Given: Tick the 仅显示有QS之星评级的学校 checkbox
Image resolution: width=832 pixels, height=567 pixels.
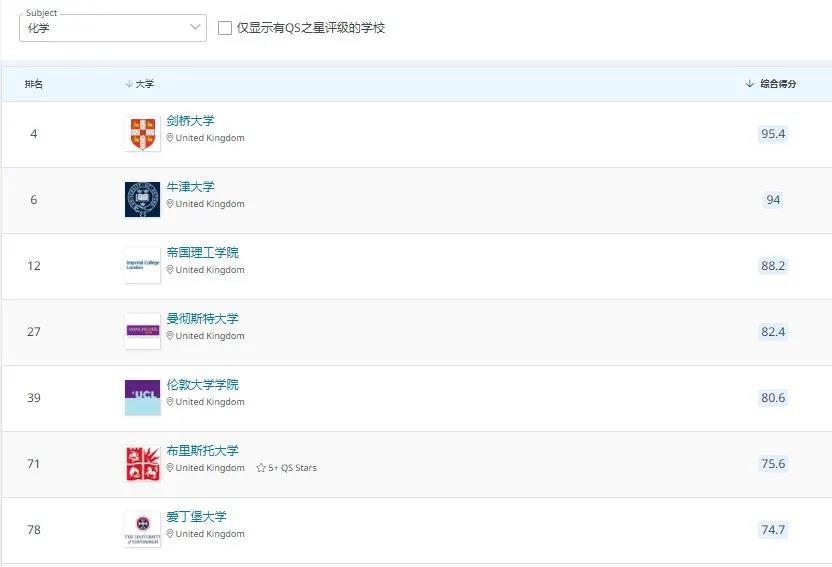Looking at the screenshot, I should pyautogui.click(x=225, y=28).
